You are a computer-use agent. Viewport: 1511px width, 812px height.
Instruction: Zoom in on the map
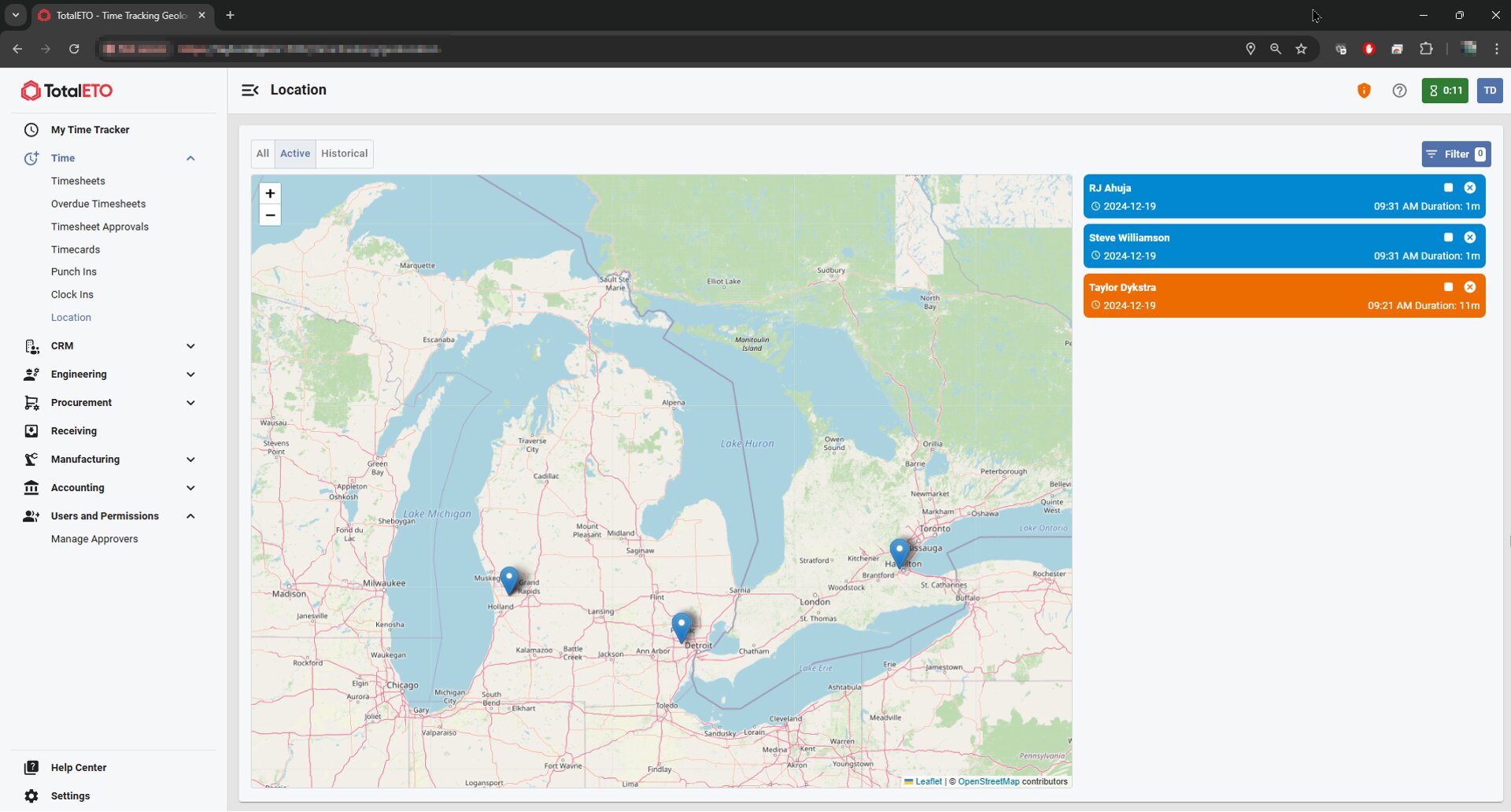tap(270, 194)
